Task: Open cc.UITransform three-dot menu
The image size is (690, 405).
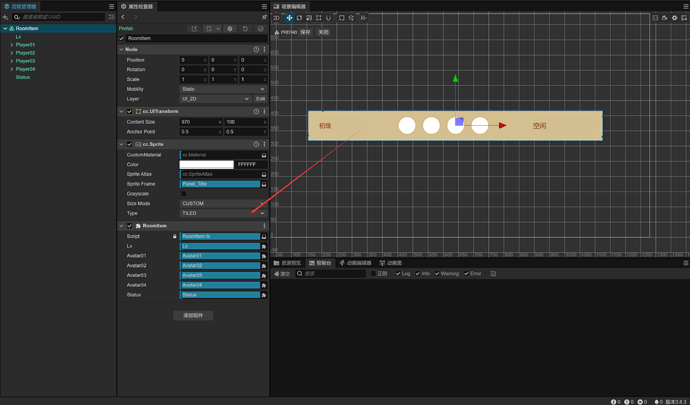Action: click(x=264, y=111)
